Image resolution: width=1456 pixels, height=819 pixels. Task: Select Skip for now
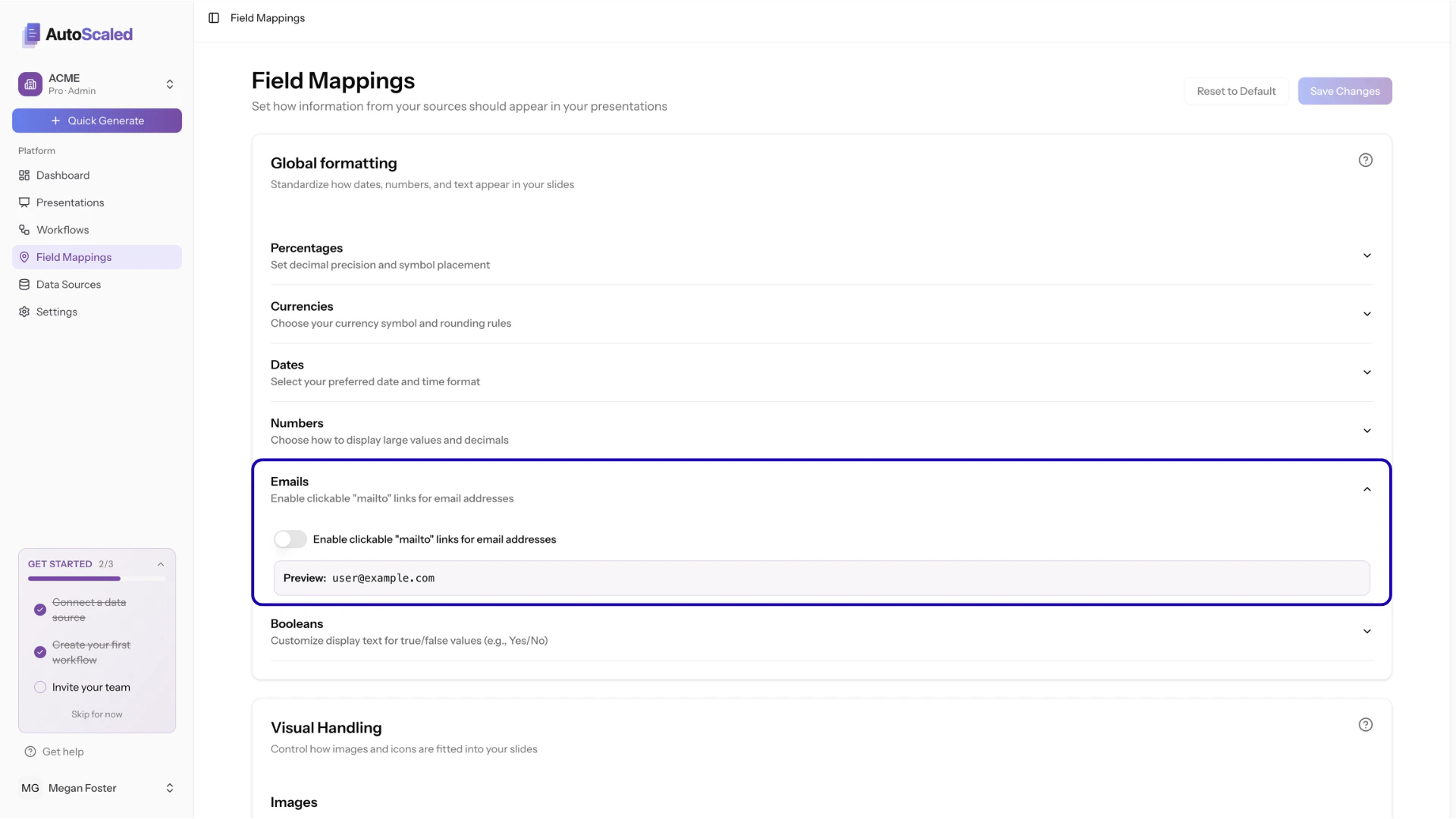coord(96,714)
